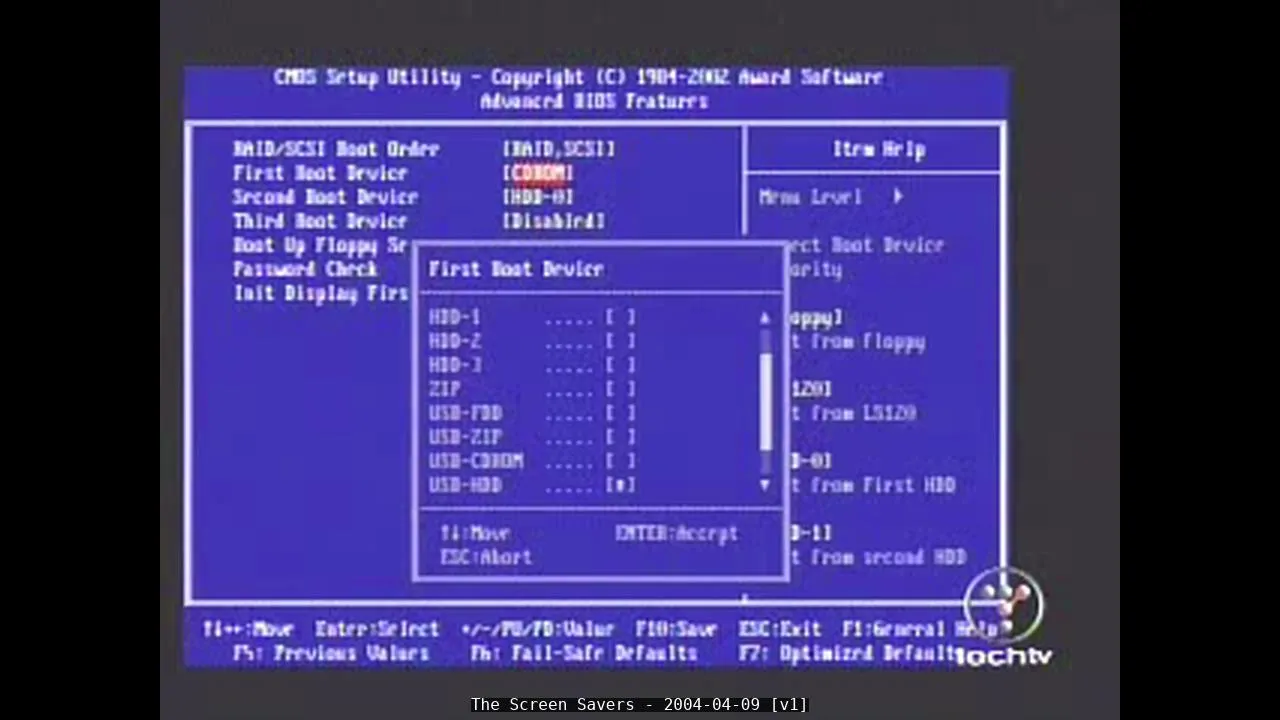Click the popup scrollbar up arrow
The width and height of the screenshot is (1280, 720).
click(x=765, y=318)
